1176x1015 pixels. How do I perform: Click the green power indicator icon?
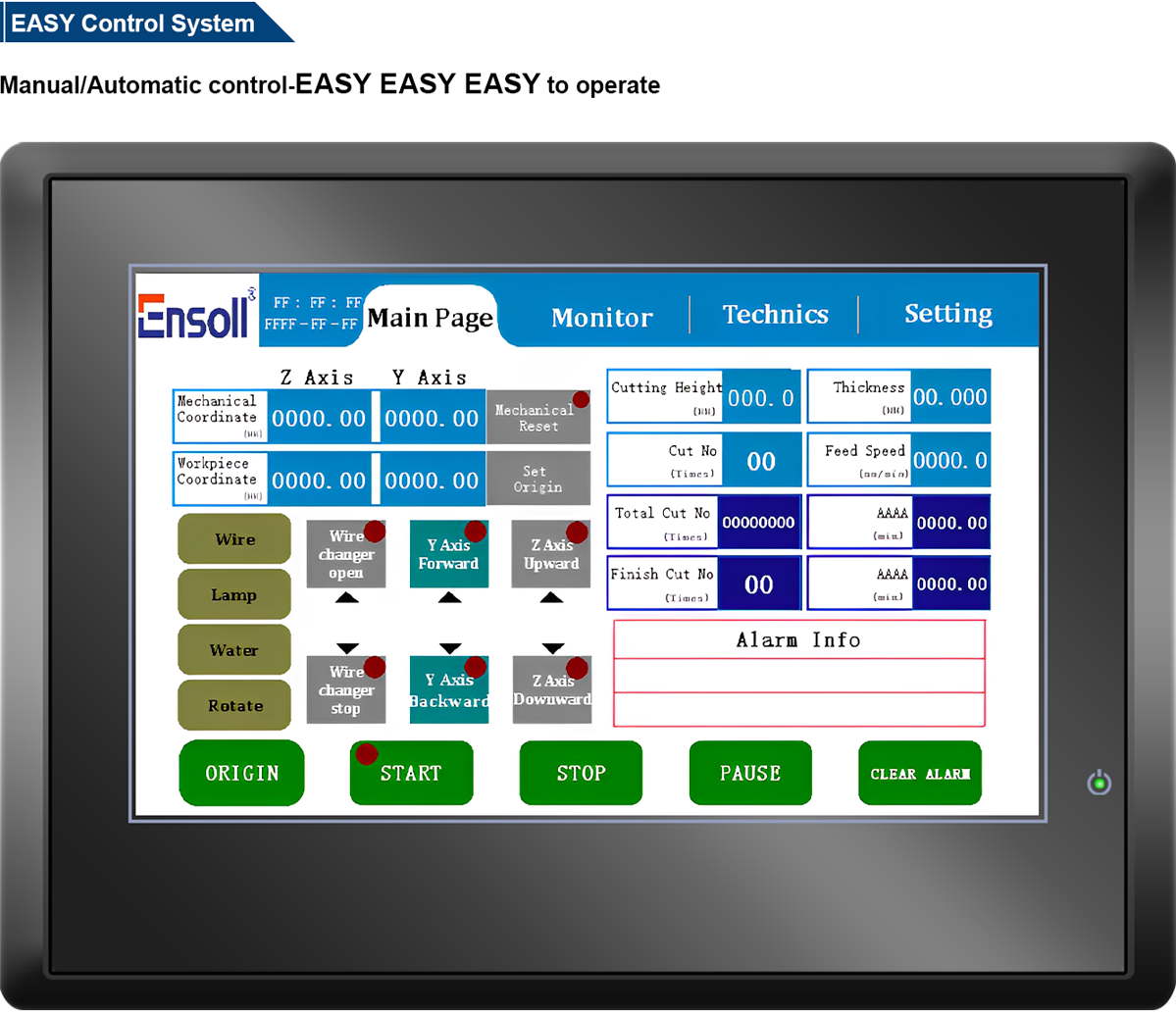point(1099,784)
